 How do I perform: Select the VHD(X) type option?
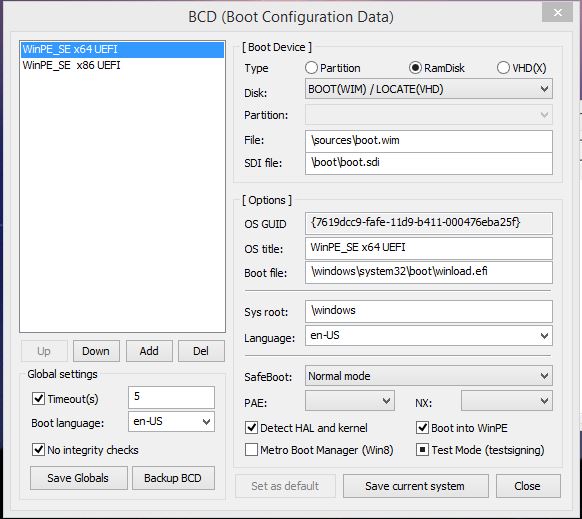[x=503, y=68]
